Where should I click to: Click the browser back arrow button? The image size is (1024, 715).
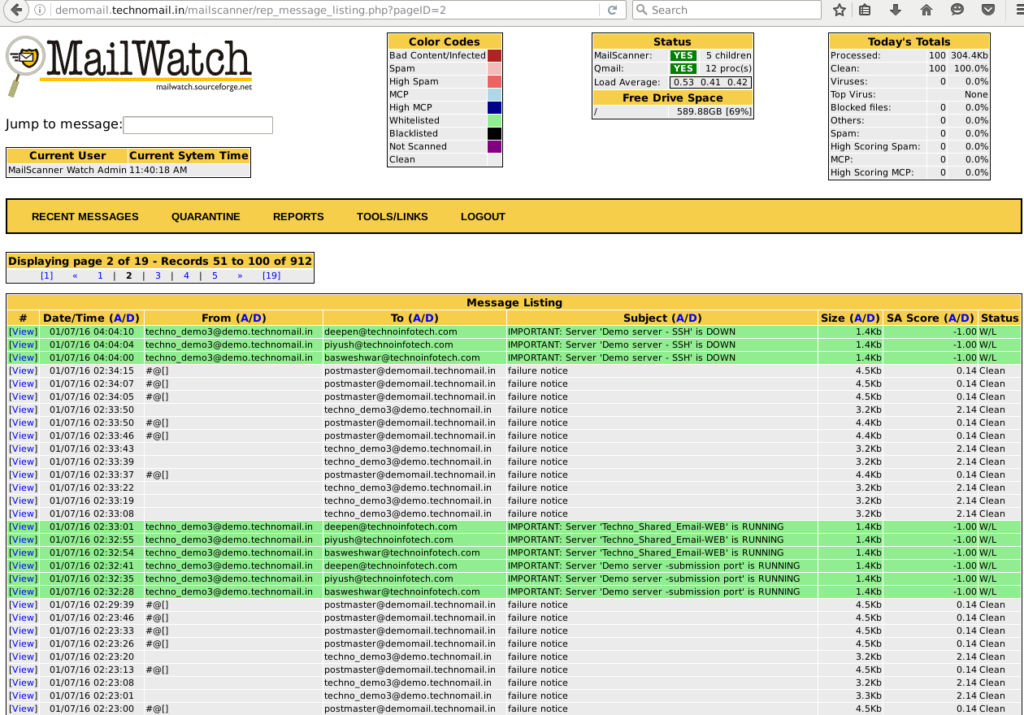(x=16, y=10)
